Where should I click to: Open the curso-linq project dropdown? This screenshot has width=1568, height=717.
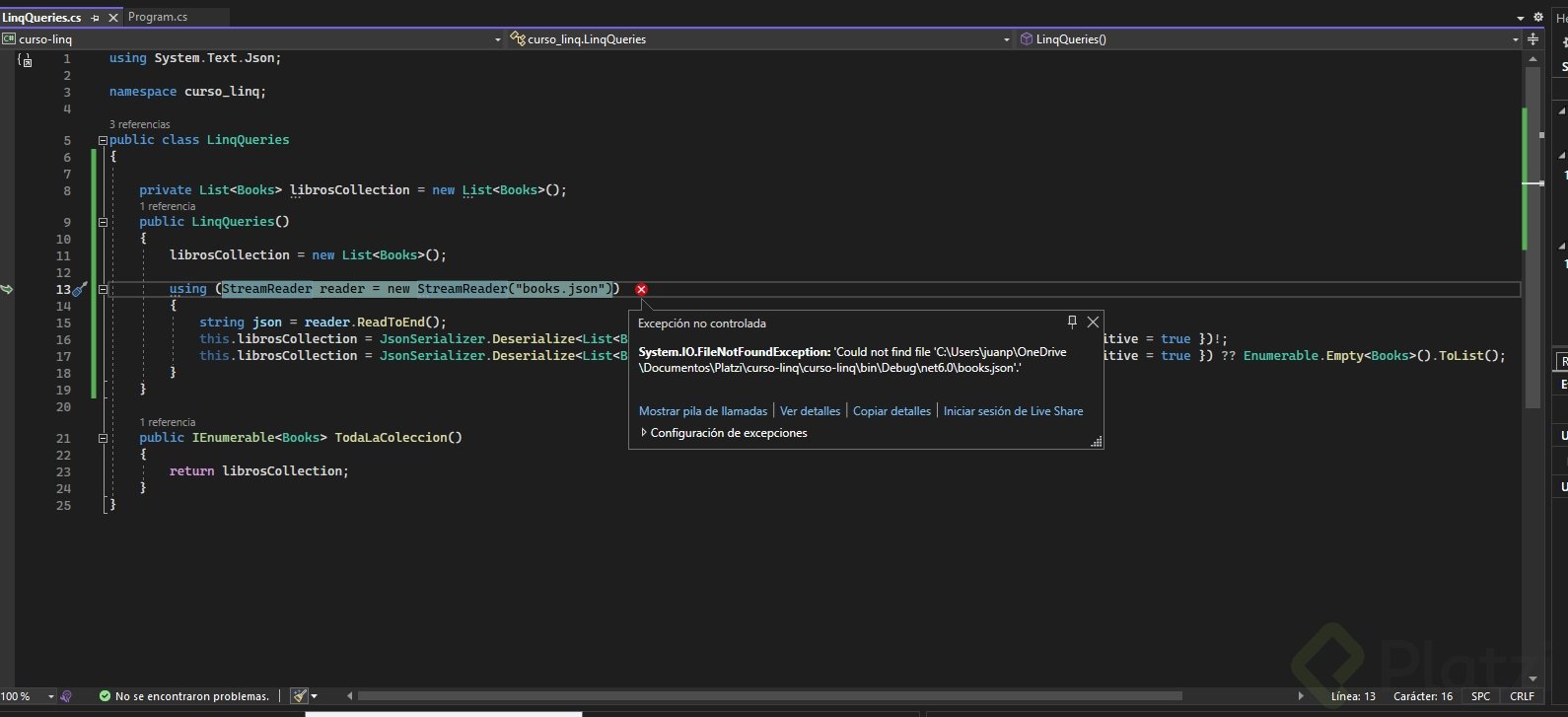[497, 39]
